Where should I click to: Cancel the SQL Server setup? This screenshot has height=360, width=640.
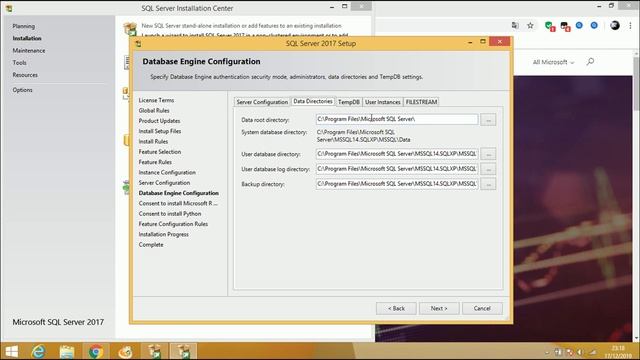click(482, 309)
